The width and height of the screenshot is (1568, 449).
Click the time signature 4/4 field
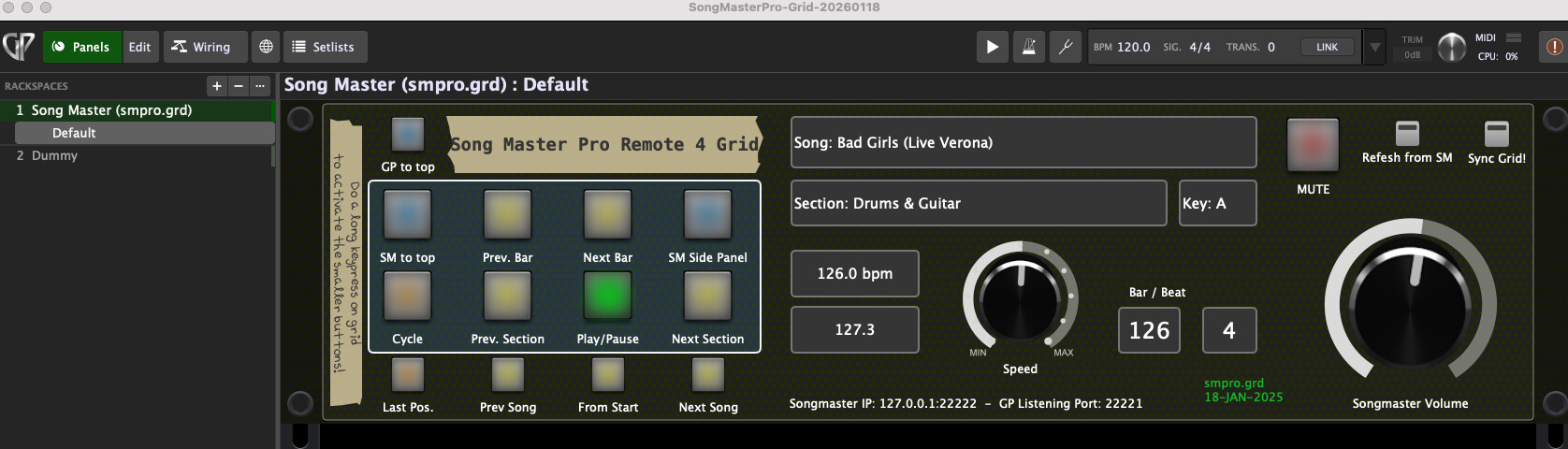(x=1199, y=47)
